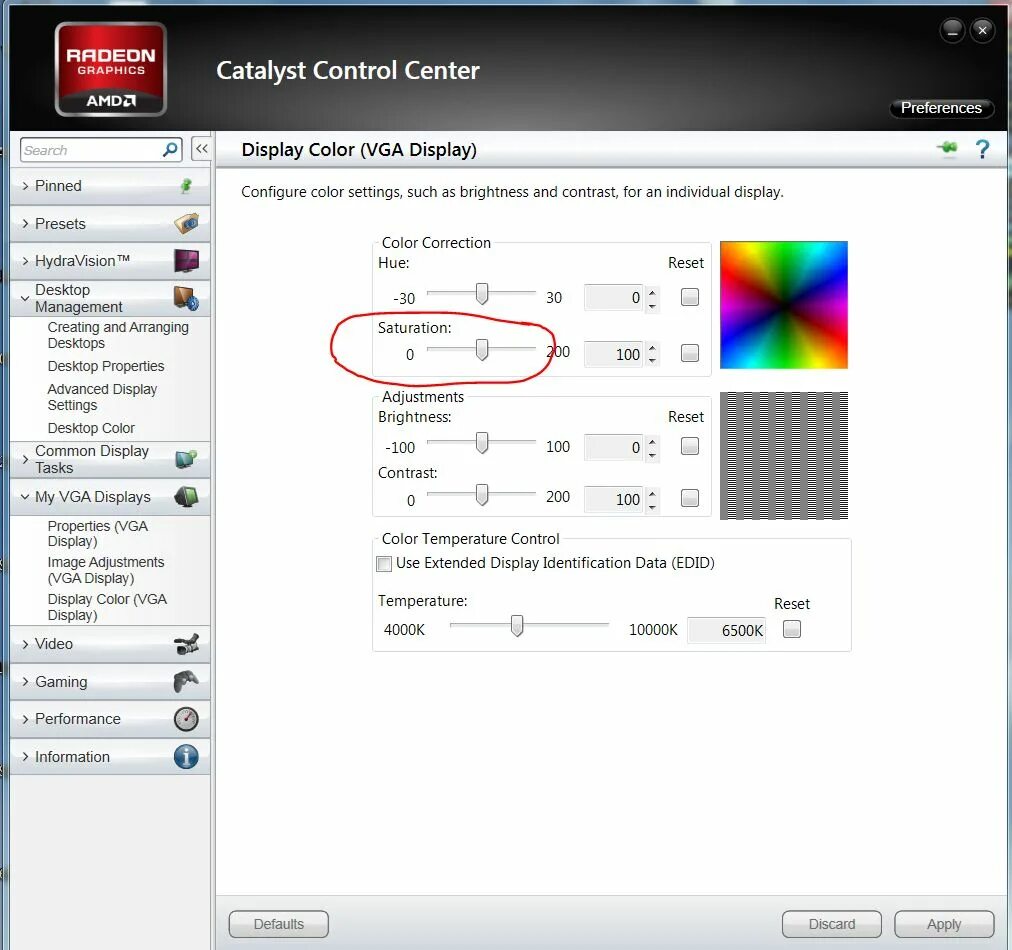The height and width of the screenshot is (950, 1012).
Task: Click the Common Display Tasks icon
Action: (187, 459)
